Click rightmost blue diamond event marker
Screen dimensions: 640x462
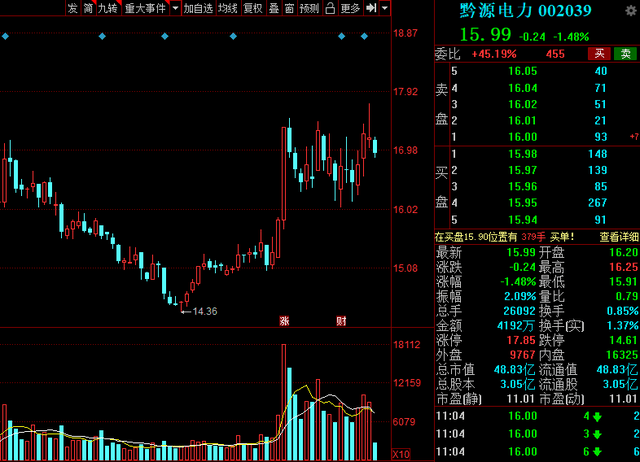click(x=364, y=36)
